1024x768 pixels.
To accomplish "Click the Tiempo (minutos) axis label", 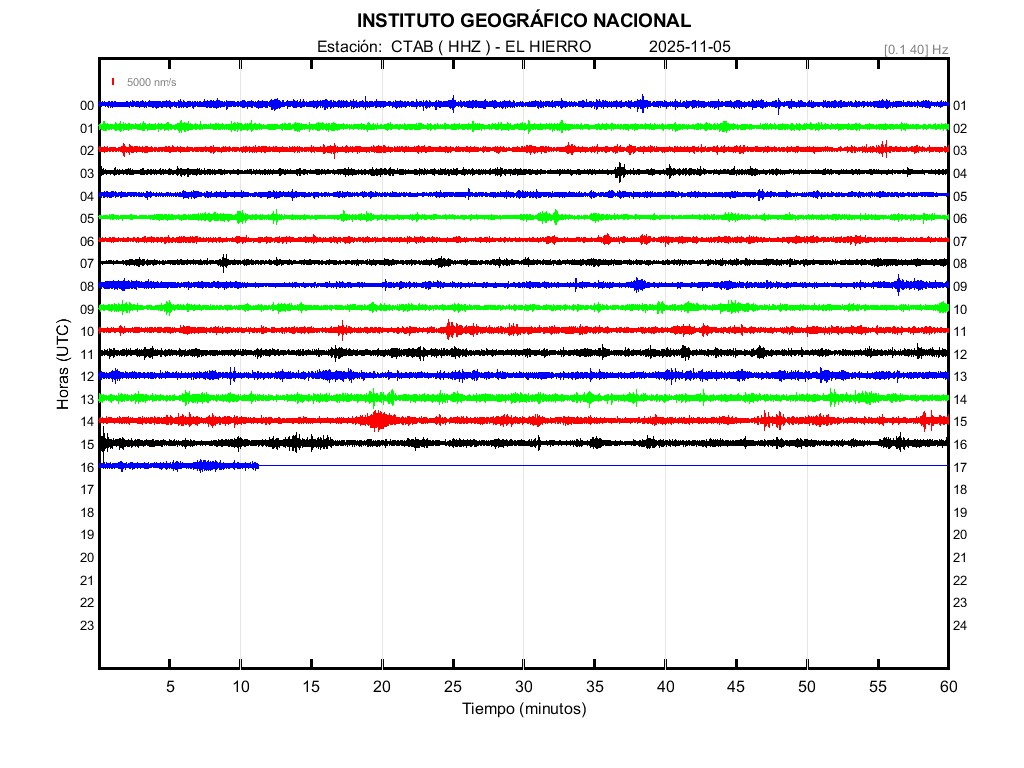I will pos(523,709).
